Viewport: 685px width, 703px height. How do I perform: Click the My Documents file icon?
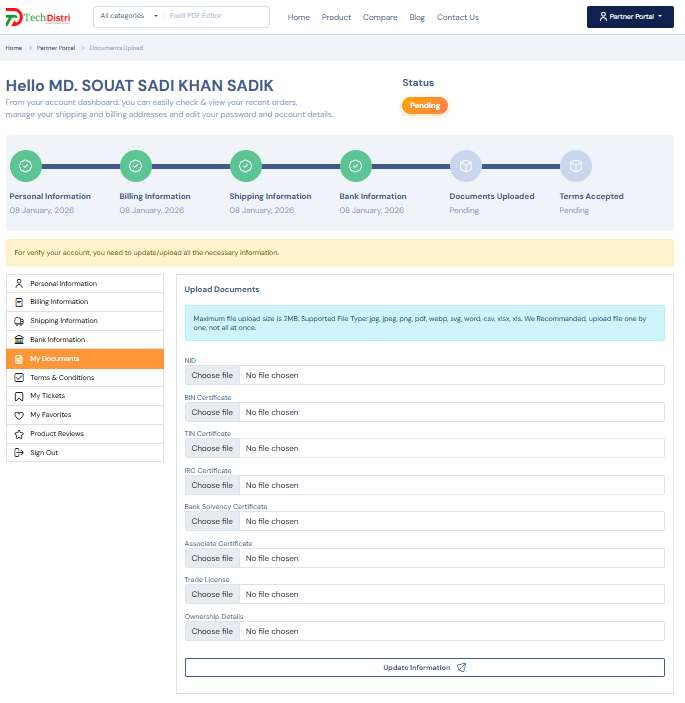(x=19, y=359)
